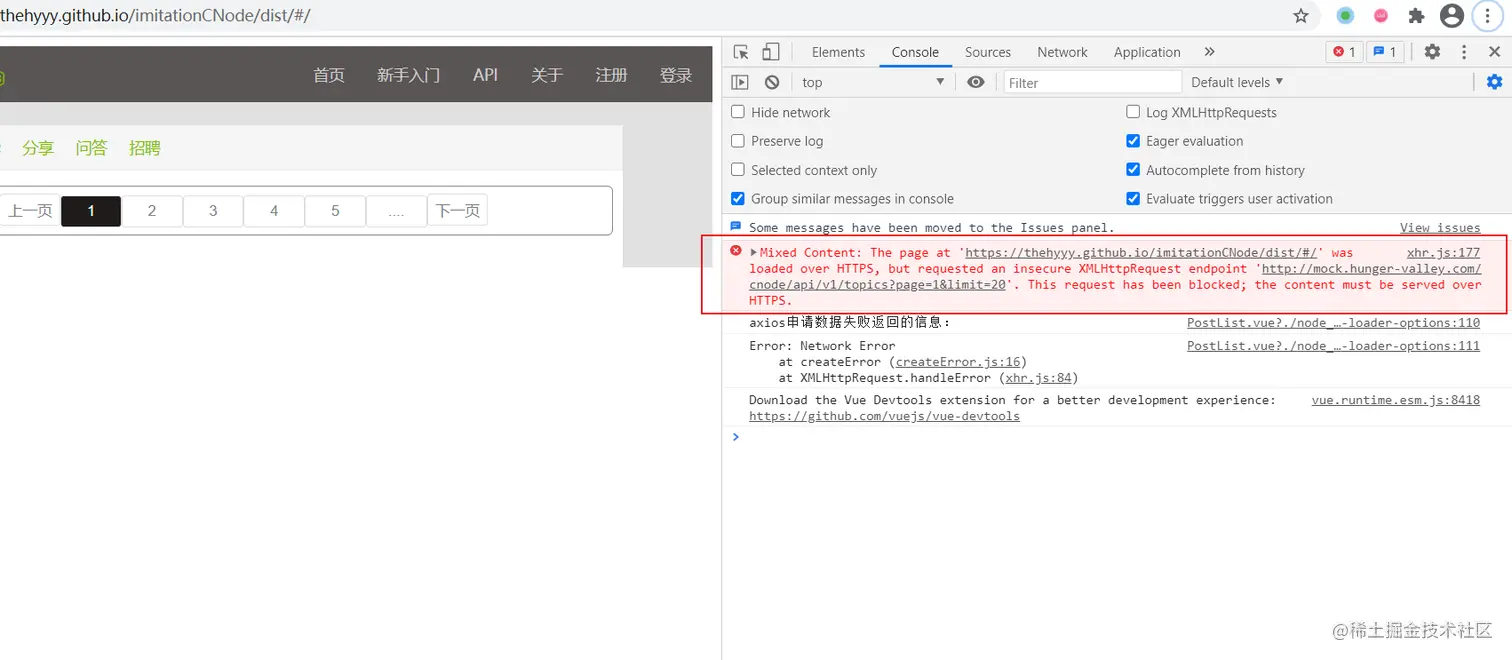Select the 招聘 topic tab
The image size is (1512, 660).
click(145, 148)
